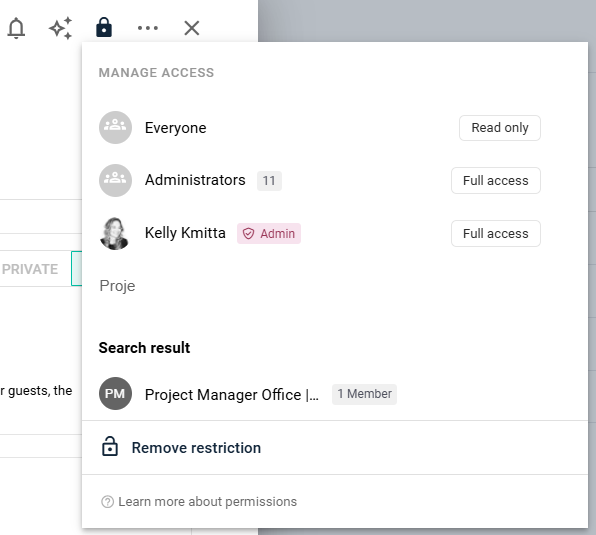Click the Administrators label
This screenshot has height=535, width=596.
pos(195,180)
